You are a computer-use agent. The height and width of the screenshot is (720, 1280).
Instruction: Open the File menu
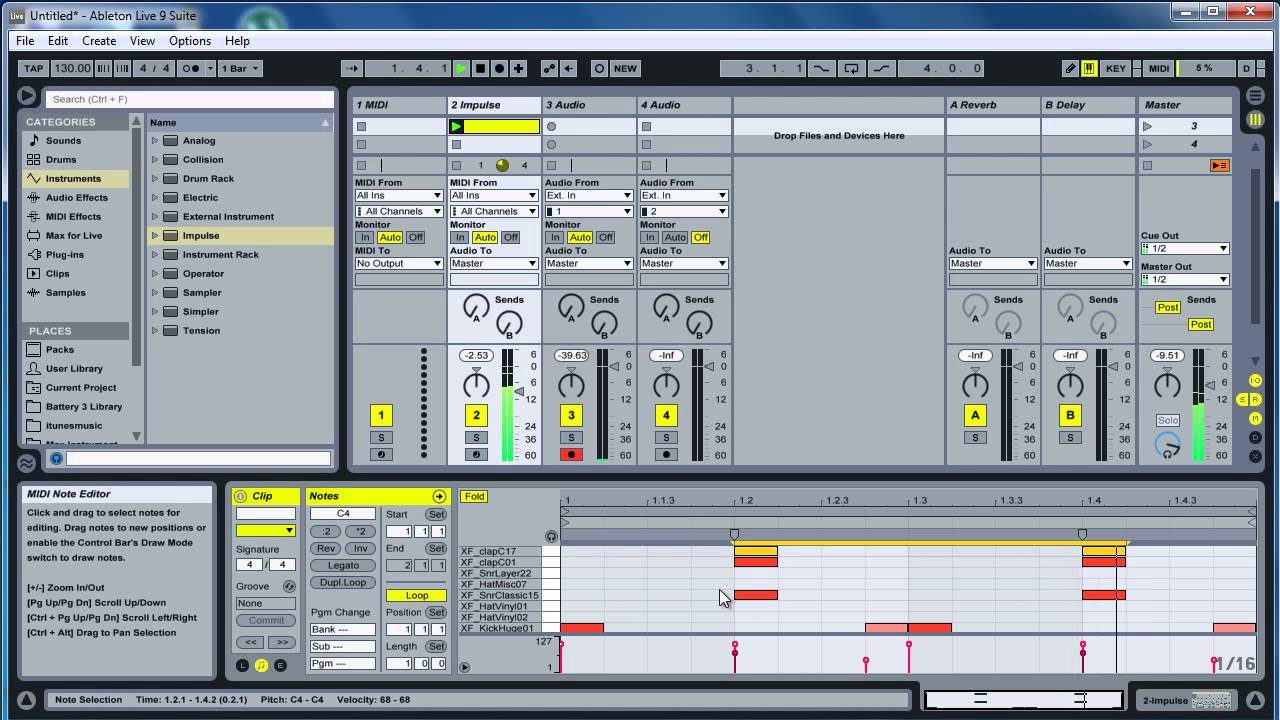coord(25,41)
